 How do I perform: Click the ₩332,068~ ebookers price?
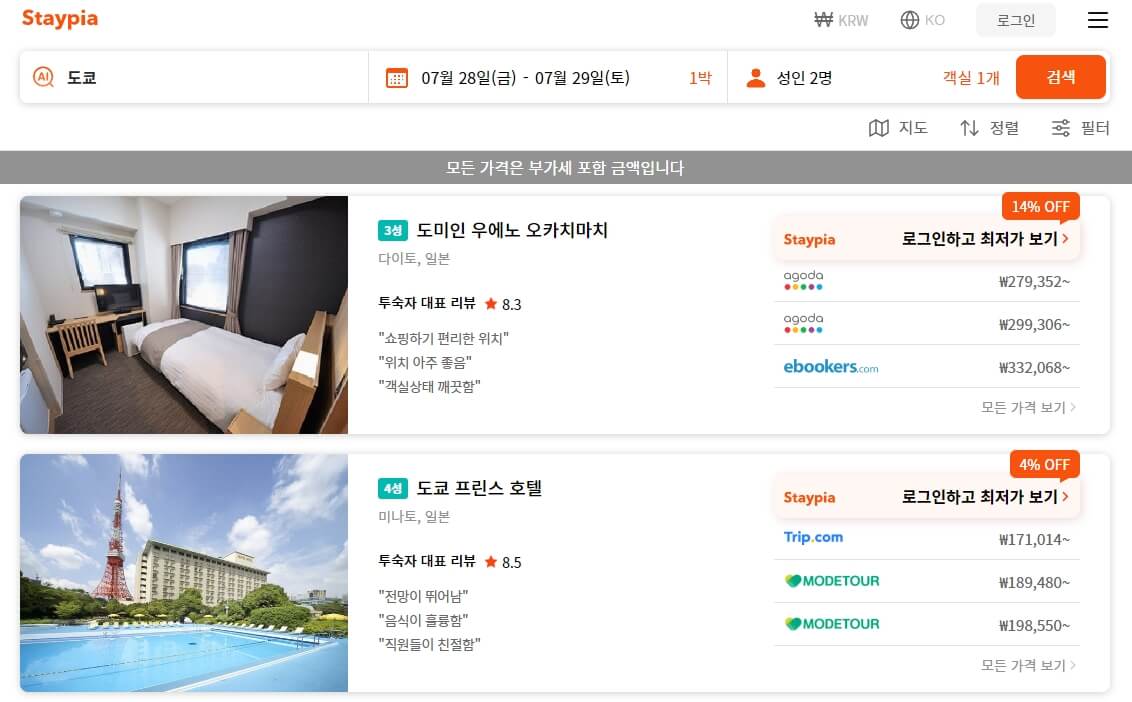pos(1034,368)
